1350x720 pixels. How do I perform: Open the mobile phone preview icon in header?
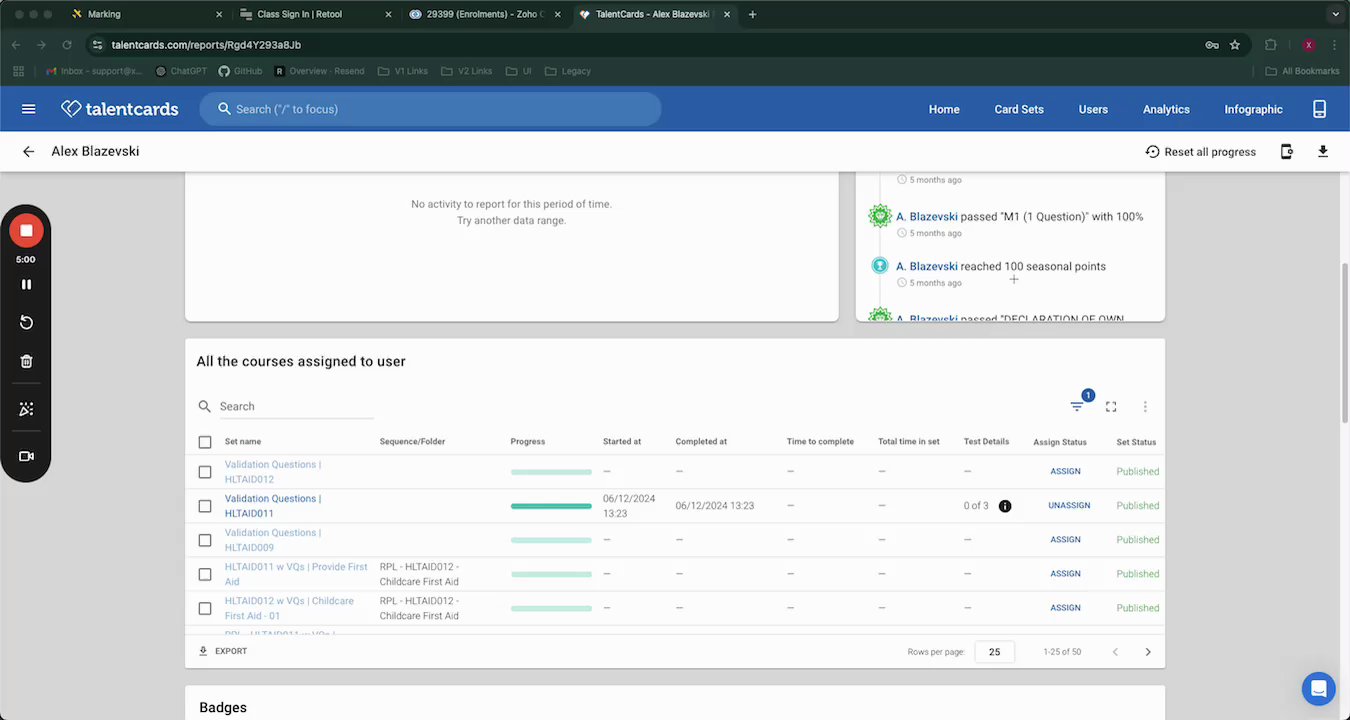click(1319, 109)
